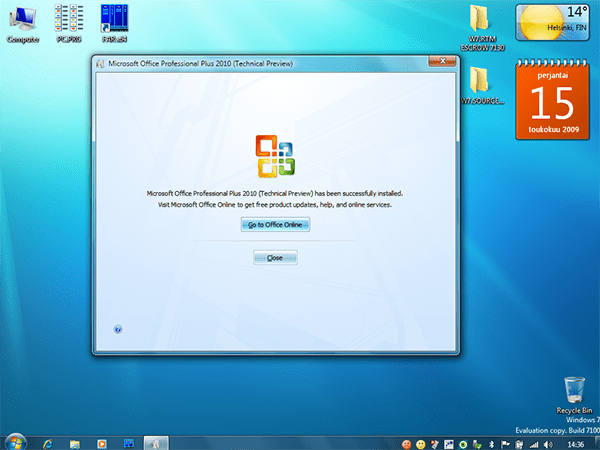This screenshot has height=450, width=600.
Task: Click the Helsinki weather gadget
Action: point(552,23)
